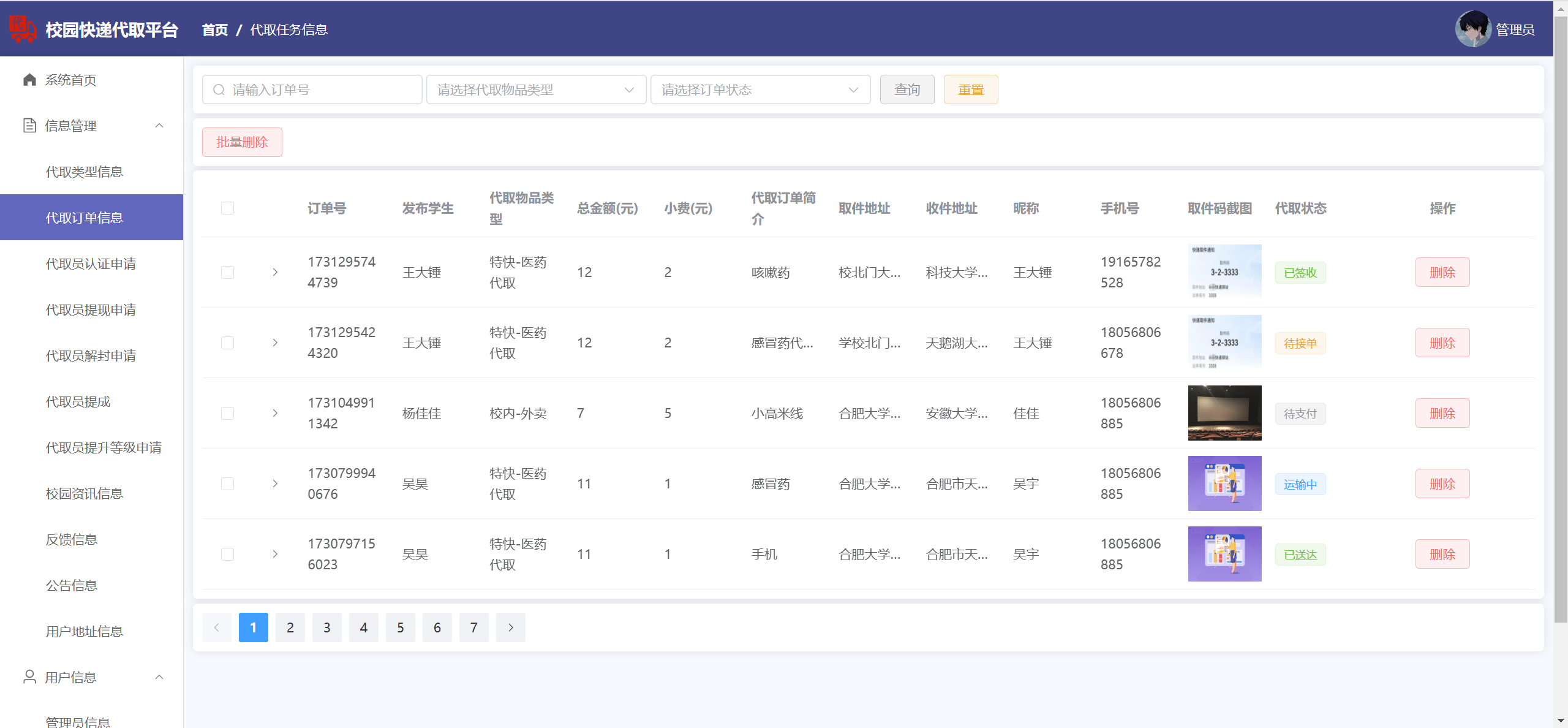Open 代取员认证申请 in the sidebar

91,264
